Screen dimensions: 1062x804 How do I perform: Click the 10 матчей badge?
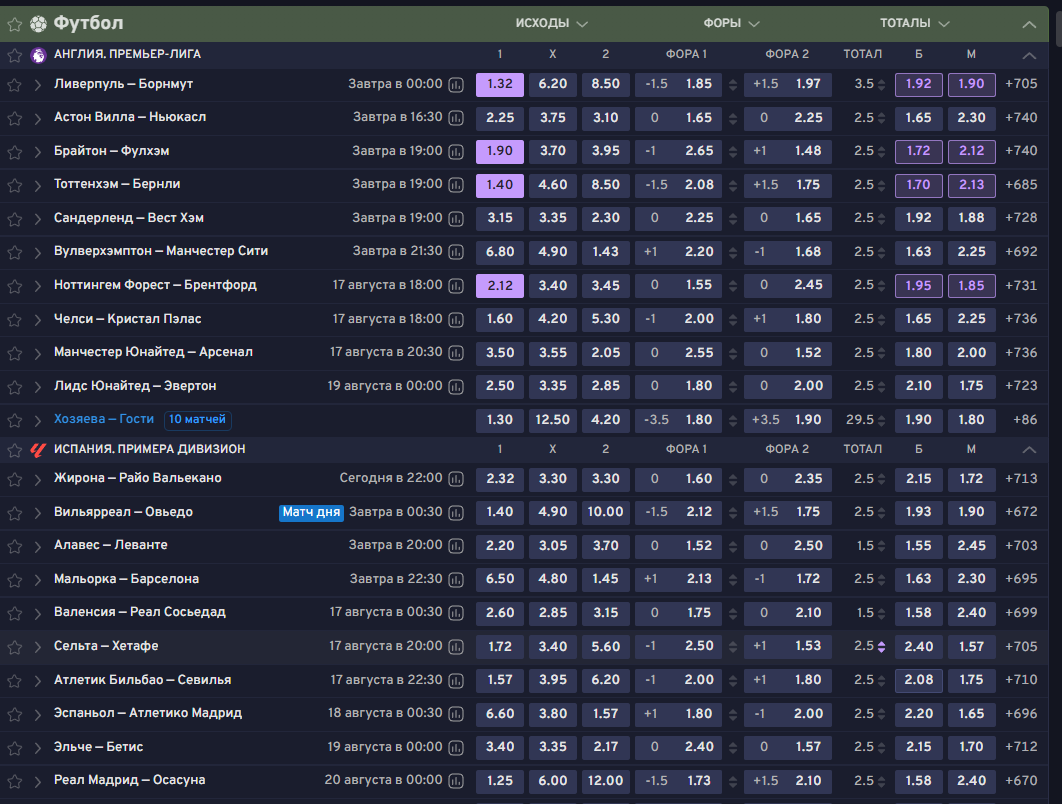click(197, 420)
